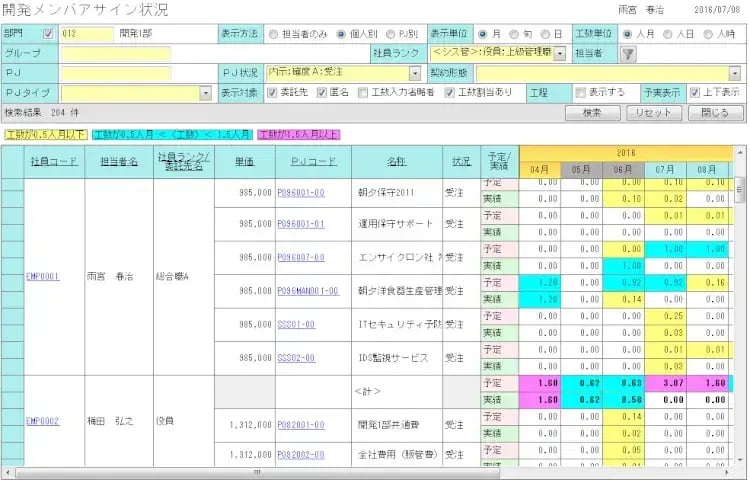The image size is (750, 483).
Task: Enable the 匿名 checkbox
Action: [x=321, y=93]
